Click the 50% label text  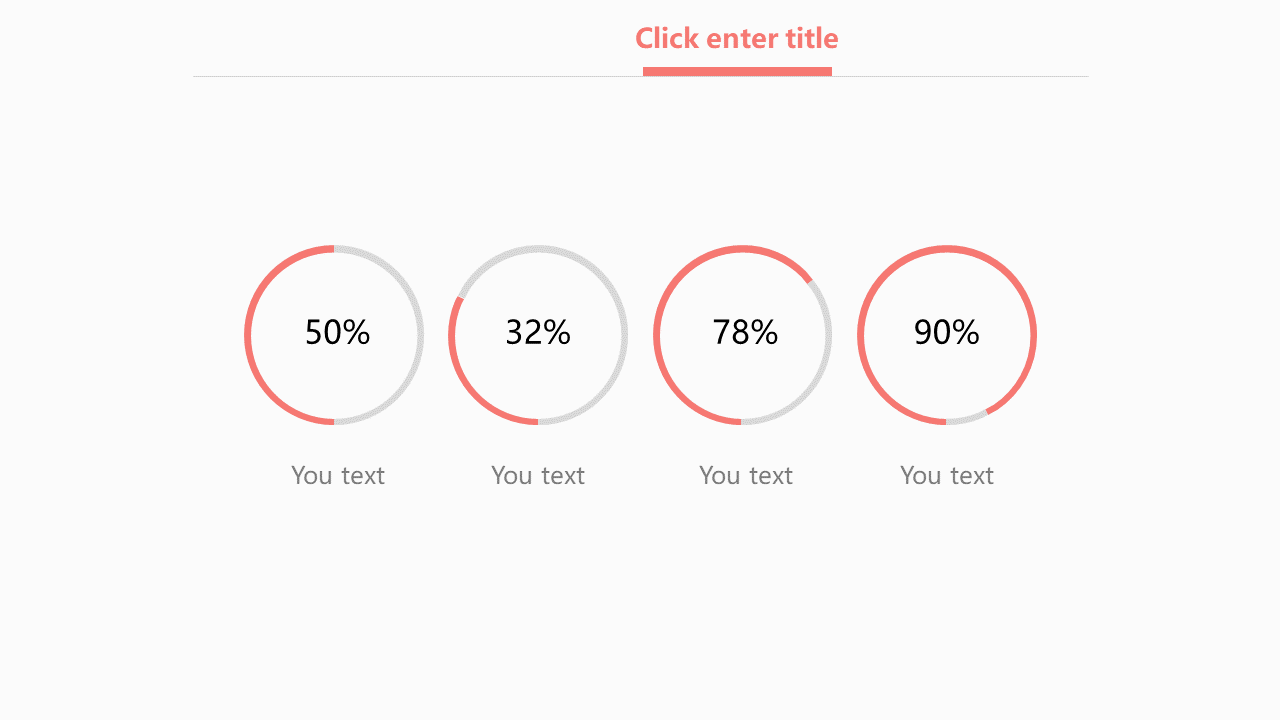[x=337, y=332]
